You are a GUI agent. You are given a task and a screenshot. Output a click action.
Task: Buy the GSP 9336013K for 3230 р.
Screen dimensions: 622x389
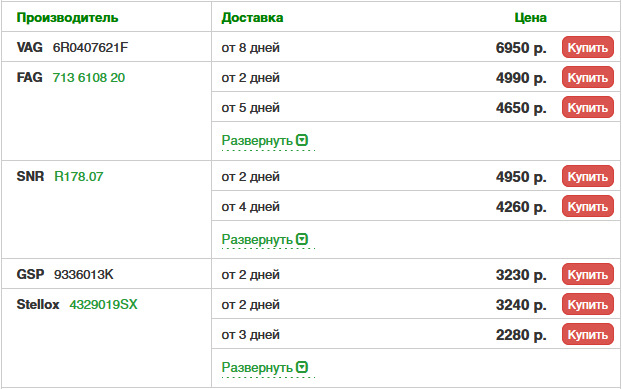click(587, 274)
